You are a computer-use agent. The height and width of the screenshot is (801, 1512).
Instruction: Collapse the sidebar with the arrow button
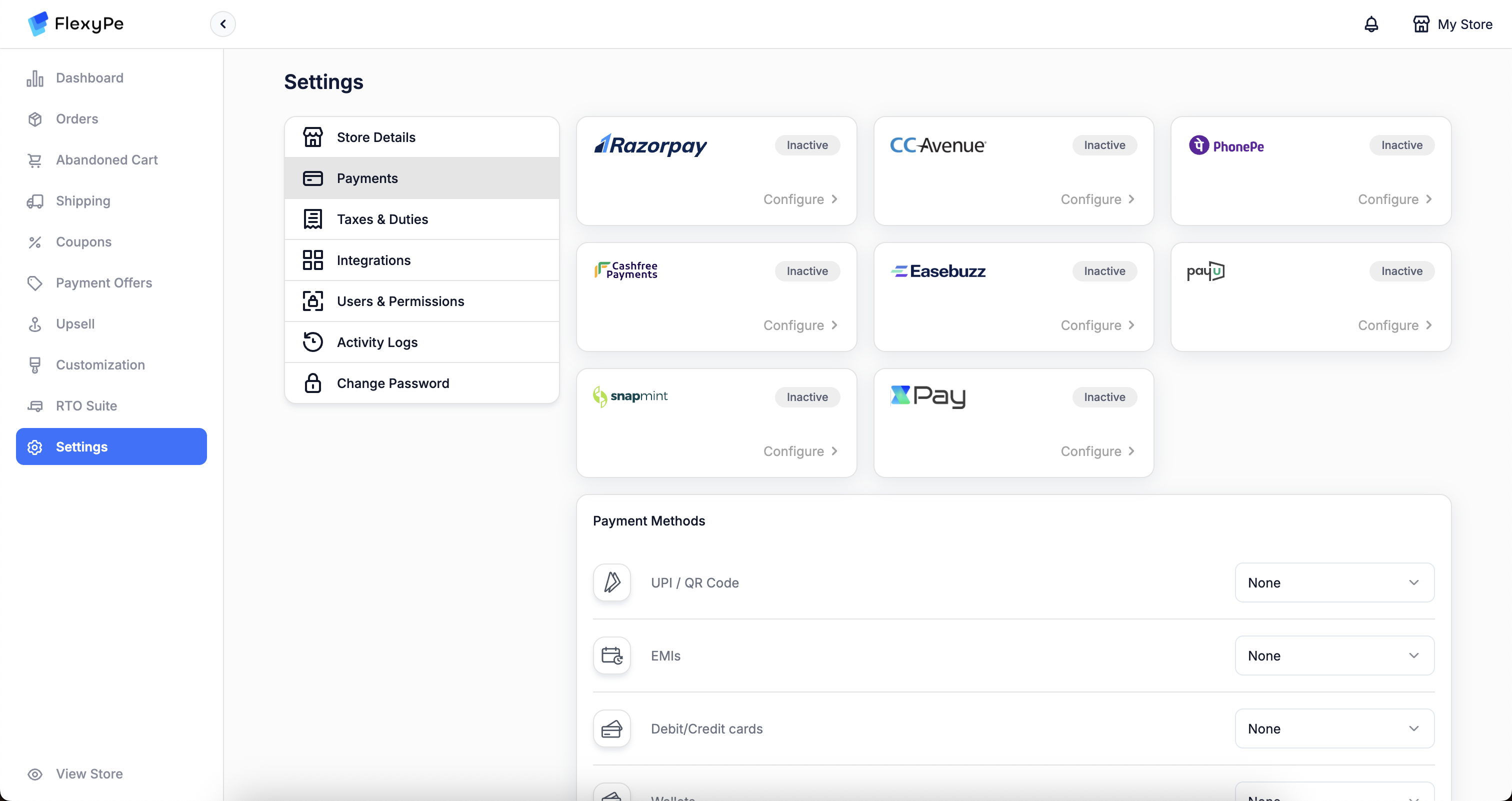click(x=223, y=24)
